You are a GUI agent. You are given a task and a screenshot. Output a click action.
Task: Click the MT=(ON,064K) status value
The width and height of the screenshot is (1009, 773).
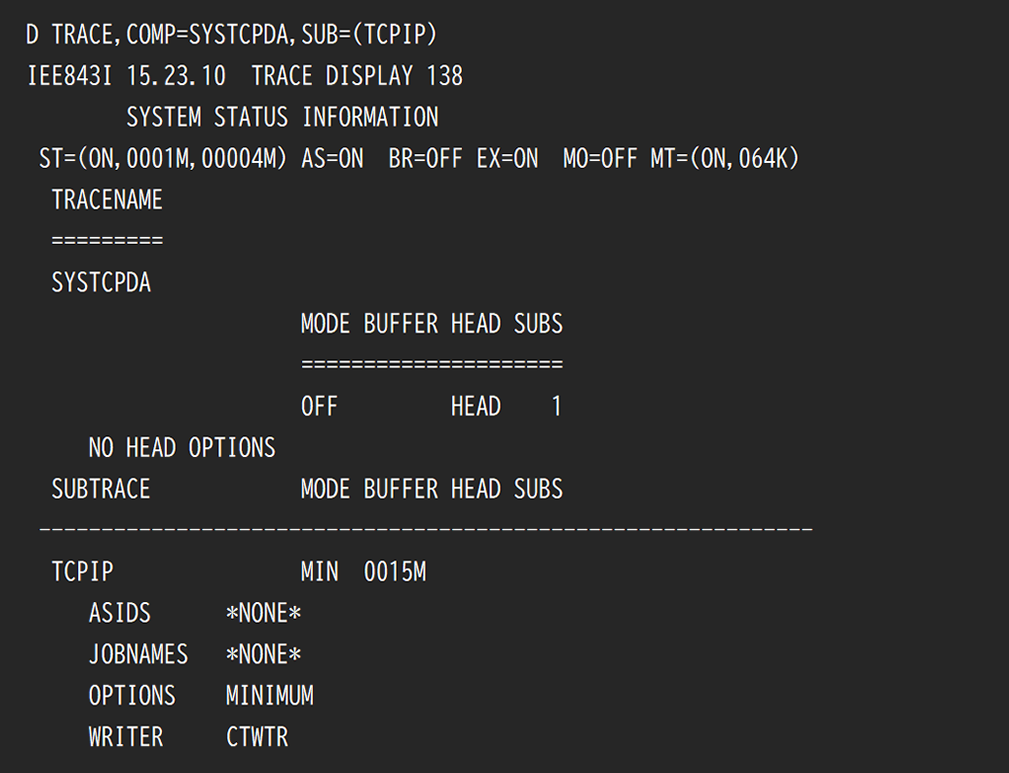pos(725,158)
